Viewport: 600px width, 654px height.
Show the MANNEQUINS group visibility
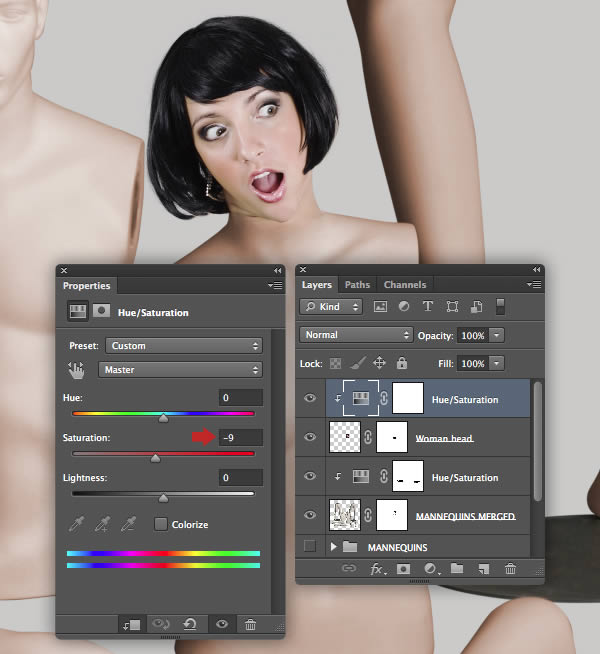[310, 547]
